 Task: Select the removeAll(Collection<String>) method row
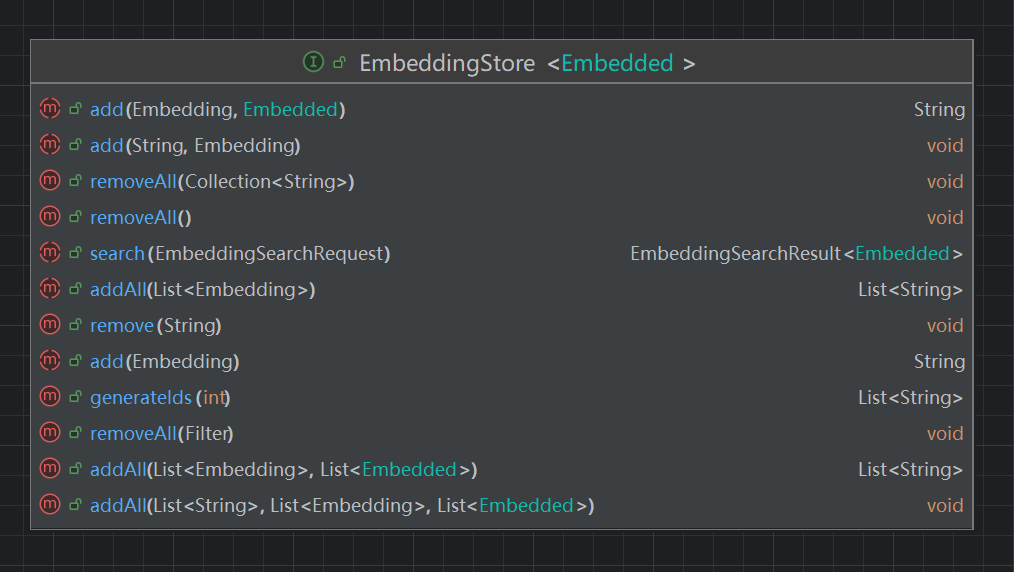[x=222, y=181]
